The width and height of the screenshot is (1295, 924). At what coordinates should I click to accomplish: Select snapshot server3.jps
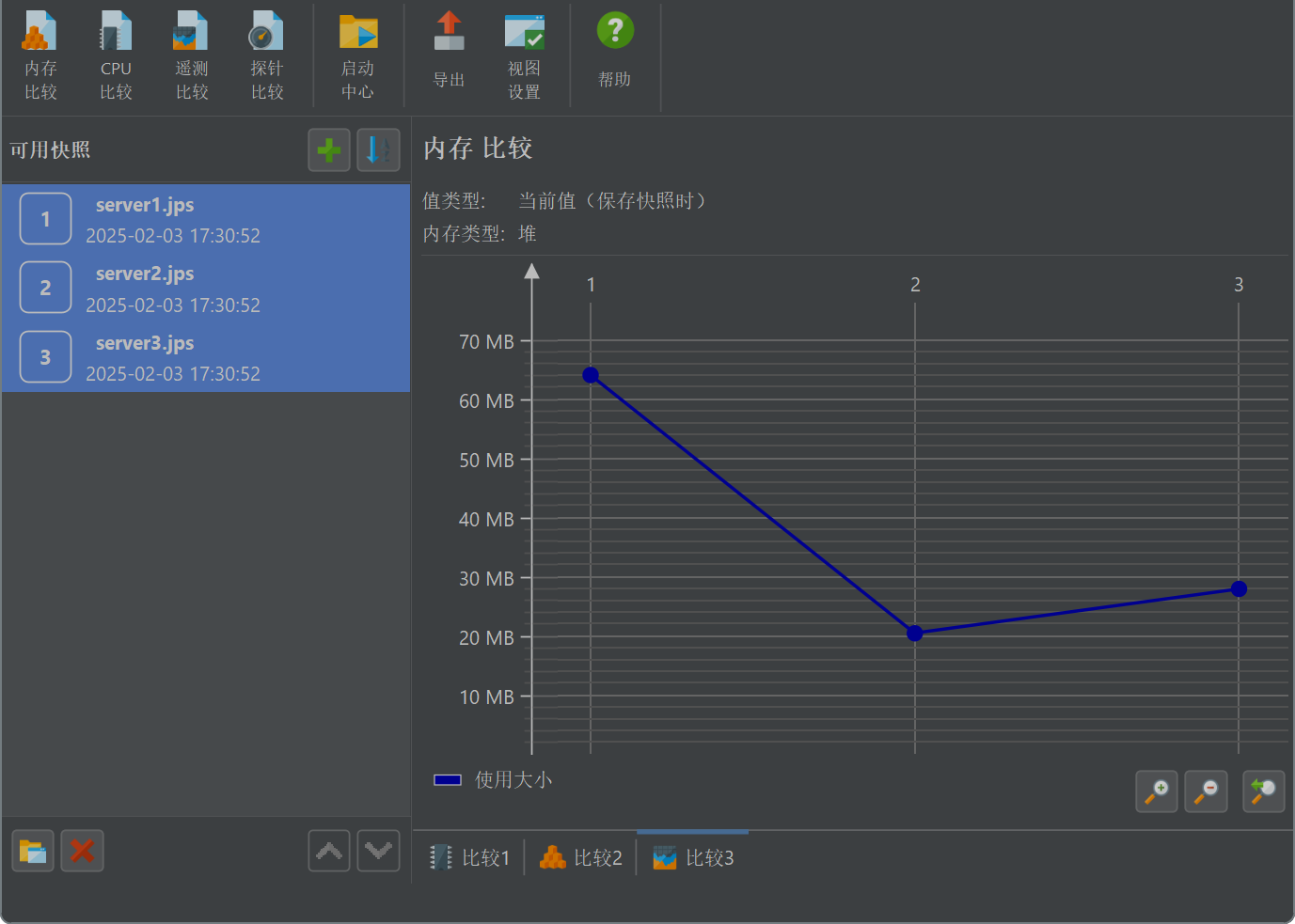tap(206, 357)
